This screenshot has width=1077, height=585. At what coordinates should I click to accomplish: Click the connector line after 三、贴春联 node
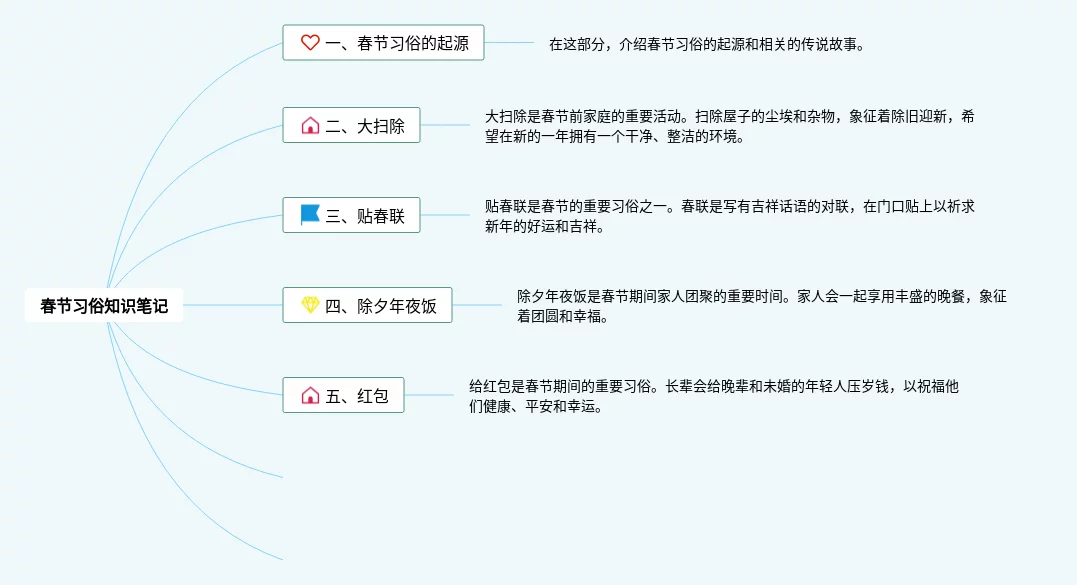pos(444,215)
